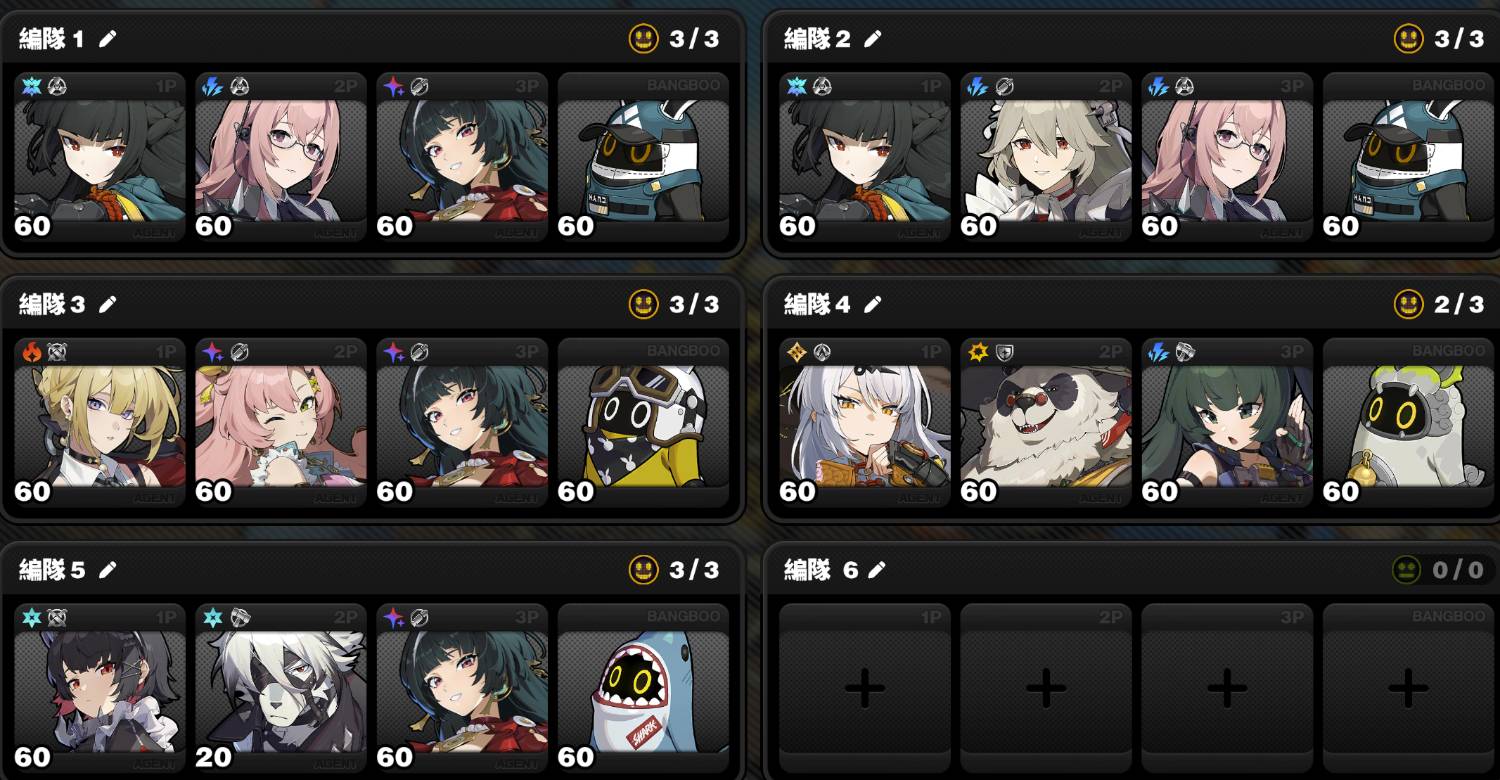Click the edit pencil next to 編隊 3
1500x780 pixels.
(x=108, y=304)
